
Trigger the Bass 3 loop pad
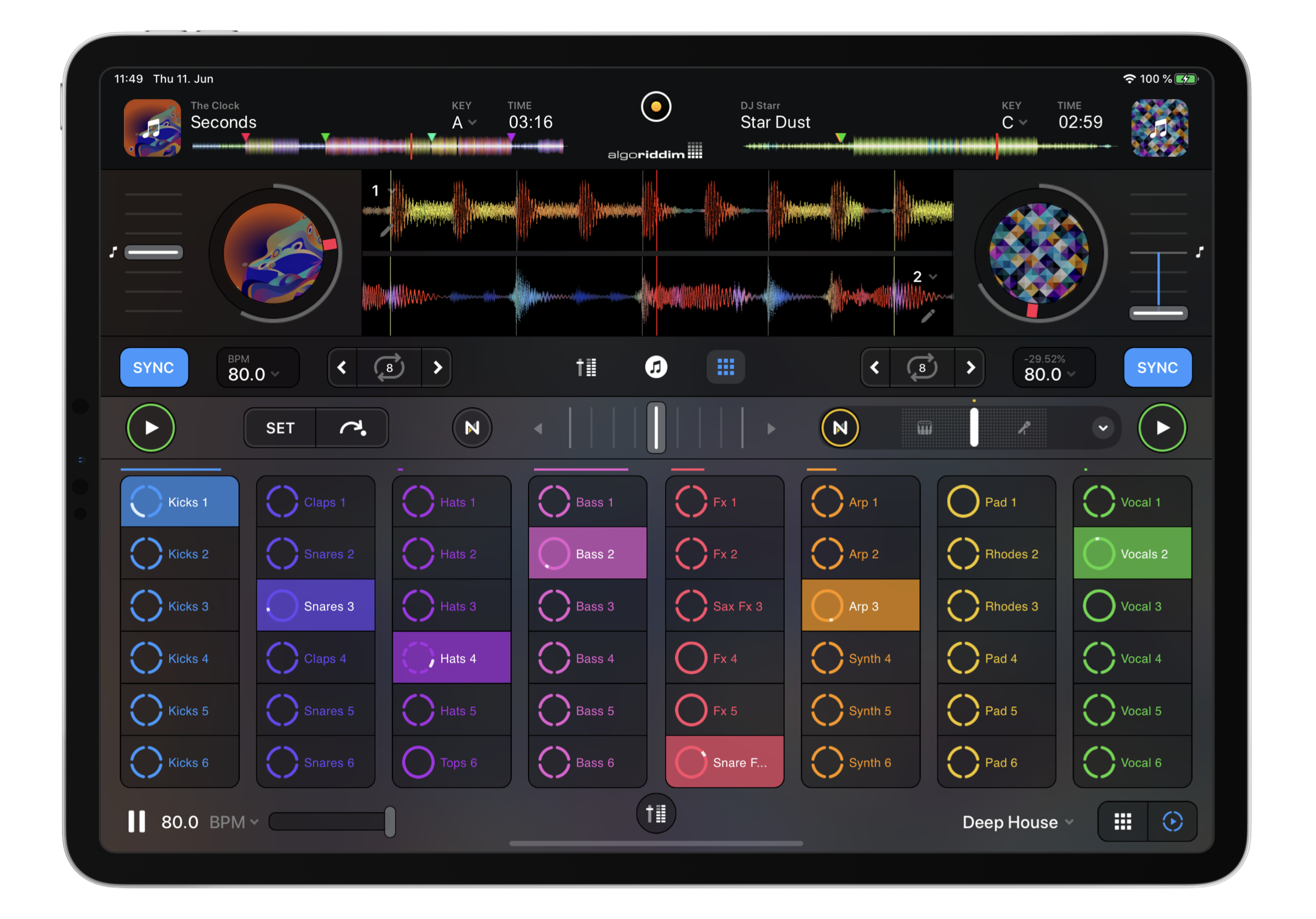[587, 606]
